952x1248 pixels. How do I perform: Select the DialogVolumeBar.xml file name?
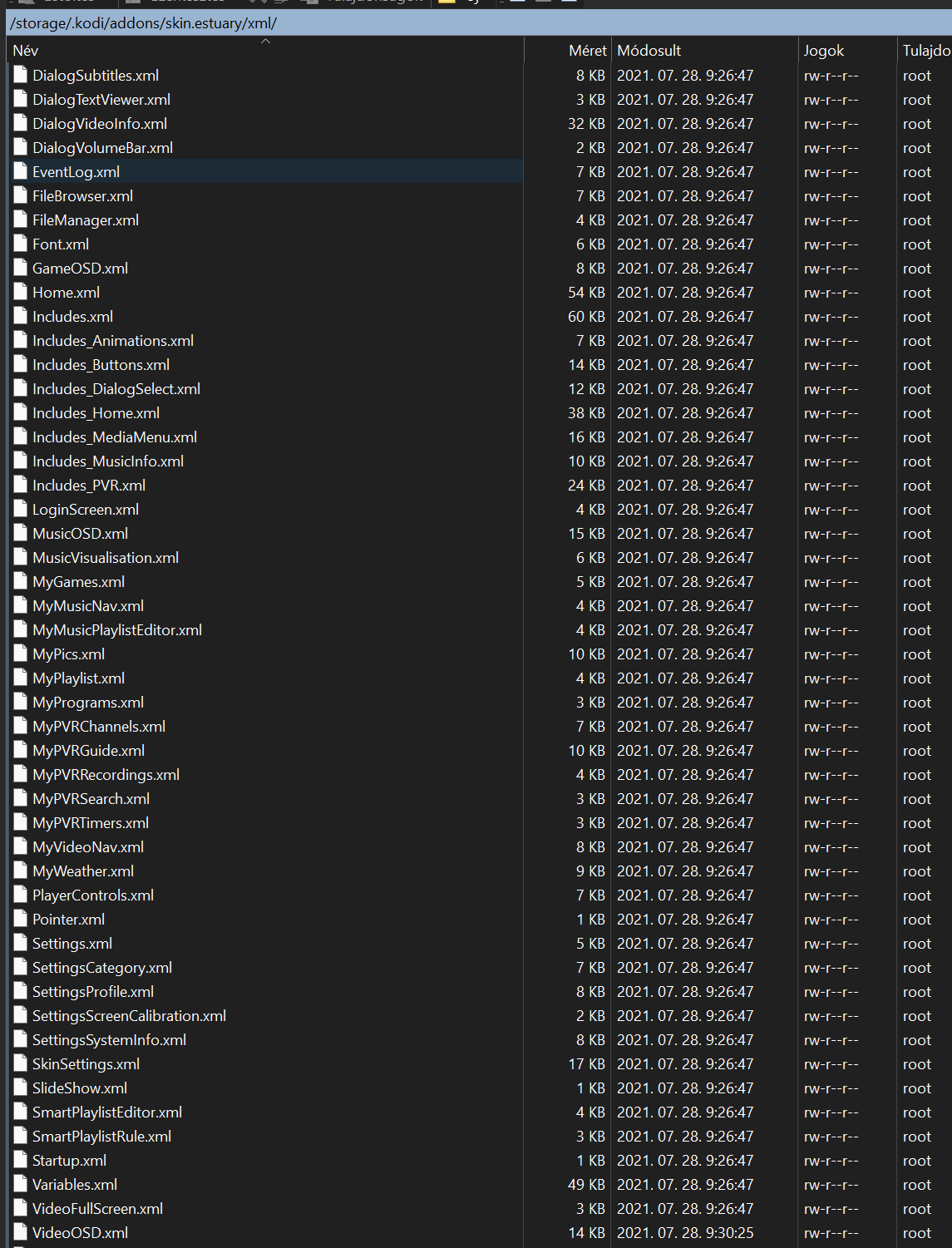point(103,147)
